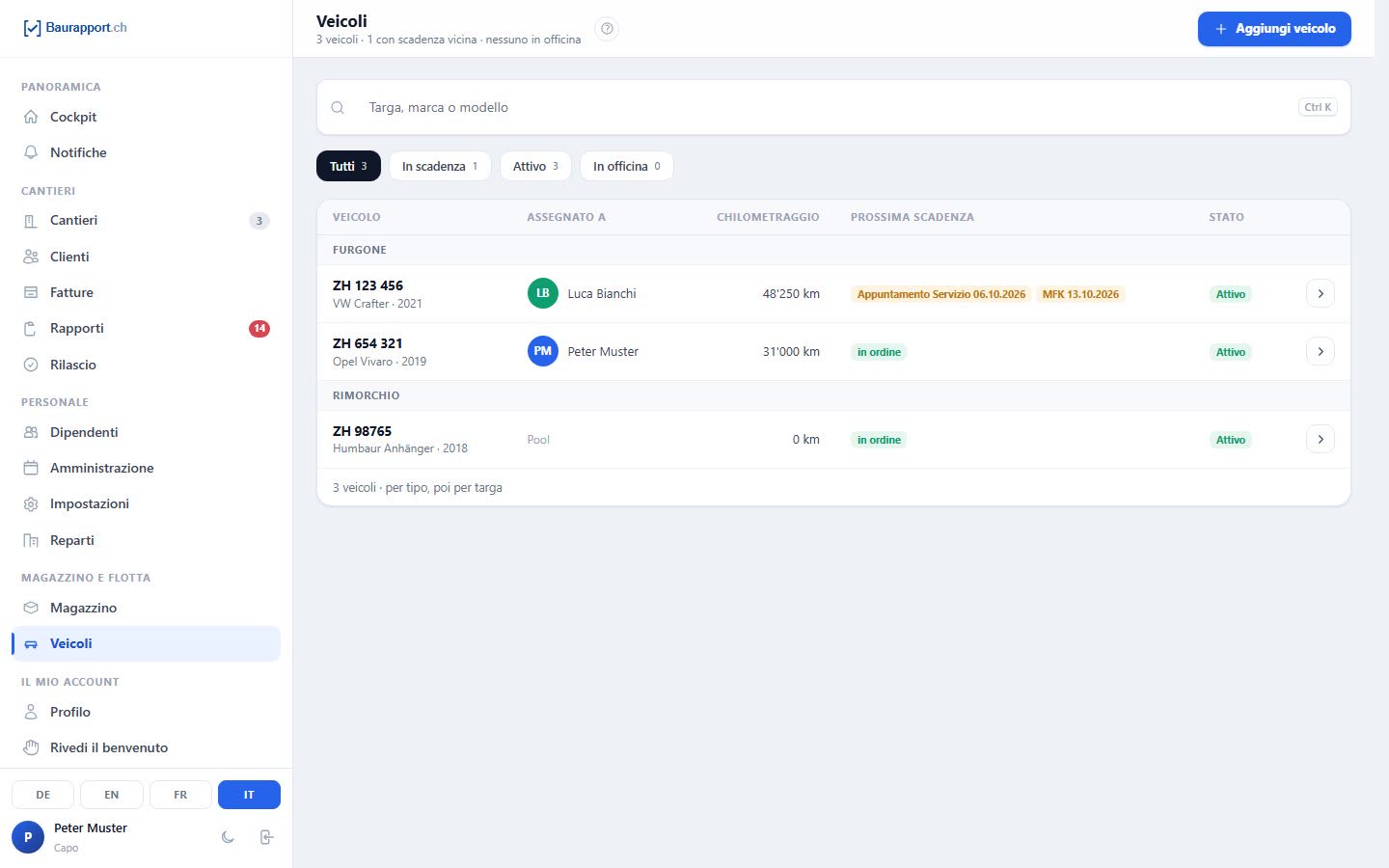The height and width of the screenshot is (868, 1389).
Task: Go to Dipendenti
Action: (146, 432)
